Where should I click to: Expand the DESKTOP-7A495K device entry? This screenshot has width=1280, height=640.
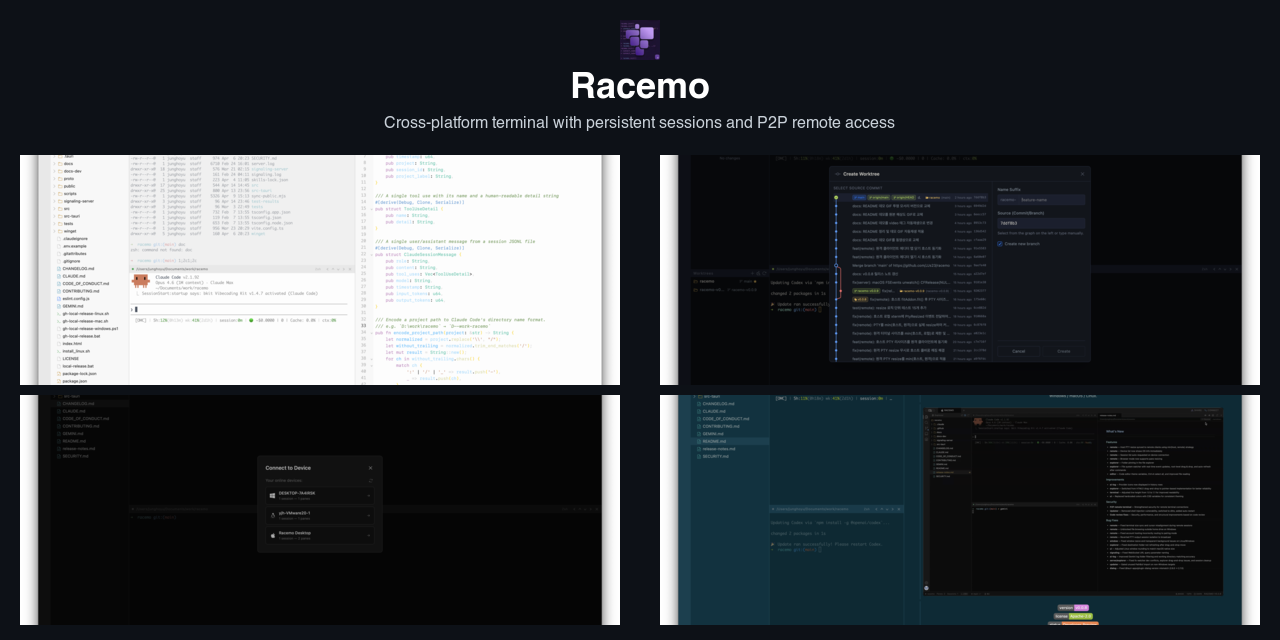369,496
